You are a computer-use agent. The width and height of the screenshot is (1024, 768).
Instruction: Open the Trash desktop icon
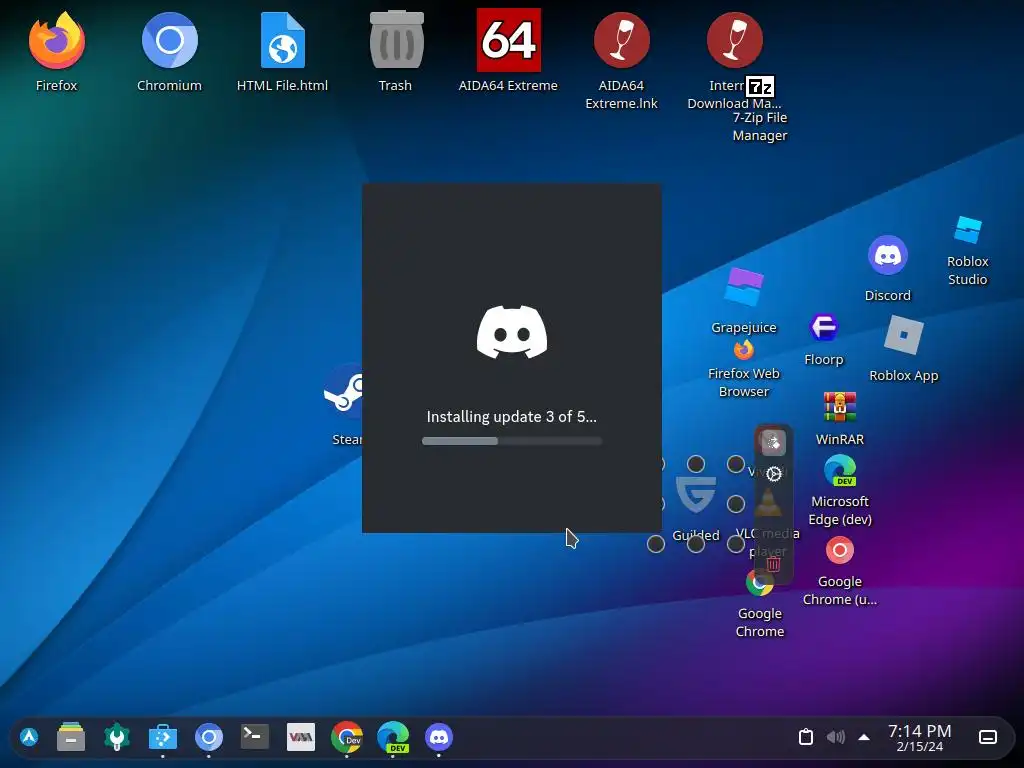point(396,40)
